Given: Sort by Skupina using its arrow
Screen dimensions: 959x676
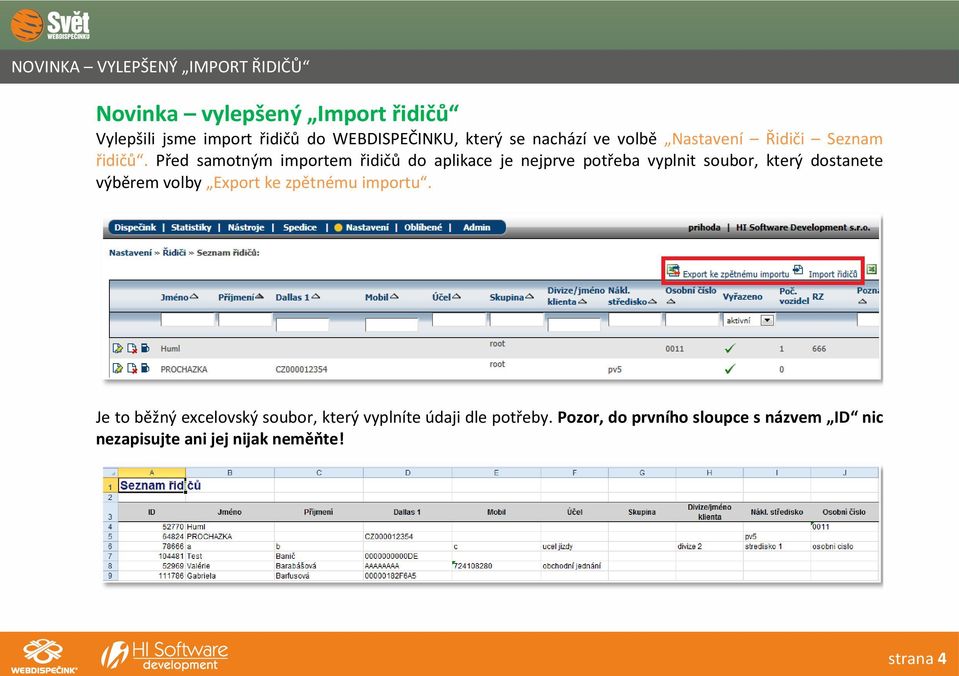Looking at the screenshot, I should click(x=530, y=296).
